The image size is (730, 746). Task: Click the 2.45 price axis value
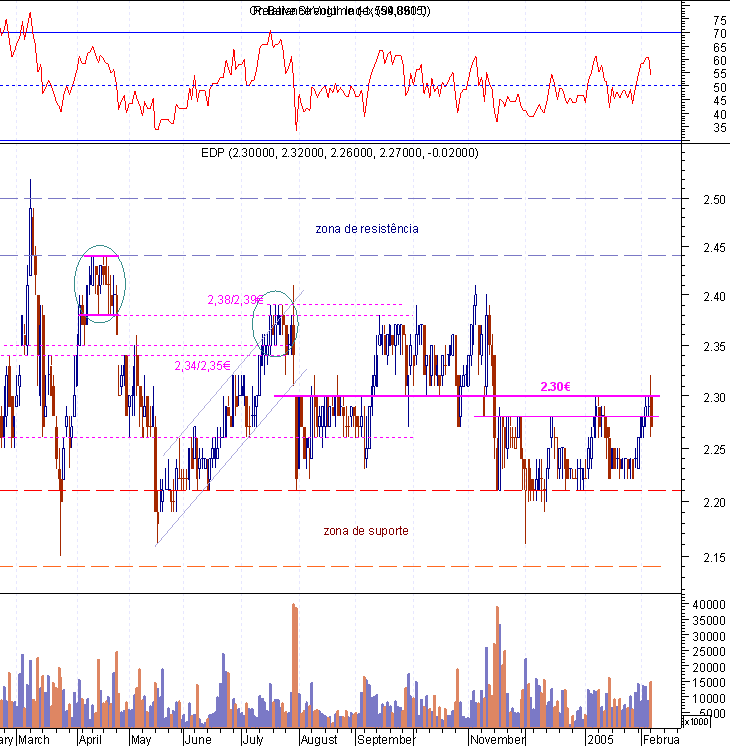point(714,248)
